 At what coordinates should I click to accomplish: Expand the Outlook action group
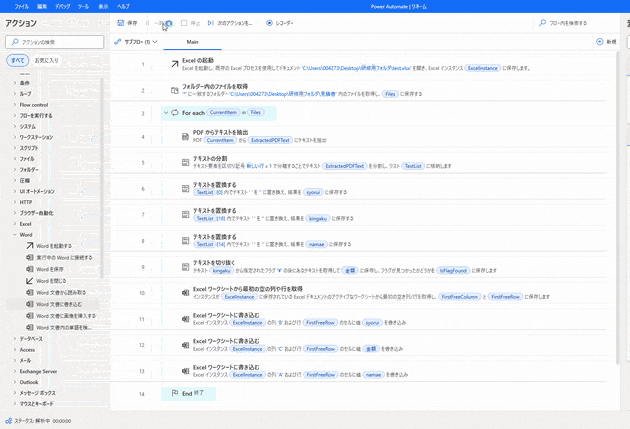click(15, 382)
